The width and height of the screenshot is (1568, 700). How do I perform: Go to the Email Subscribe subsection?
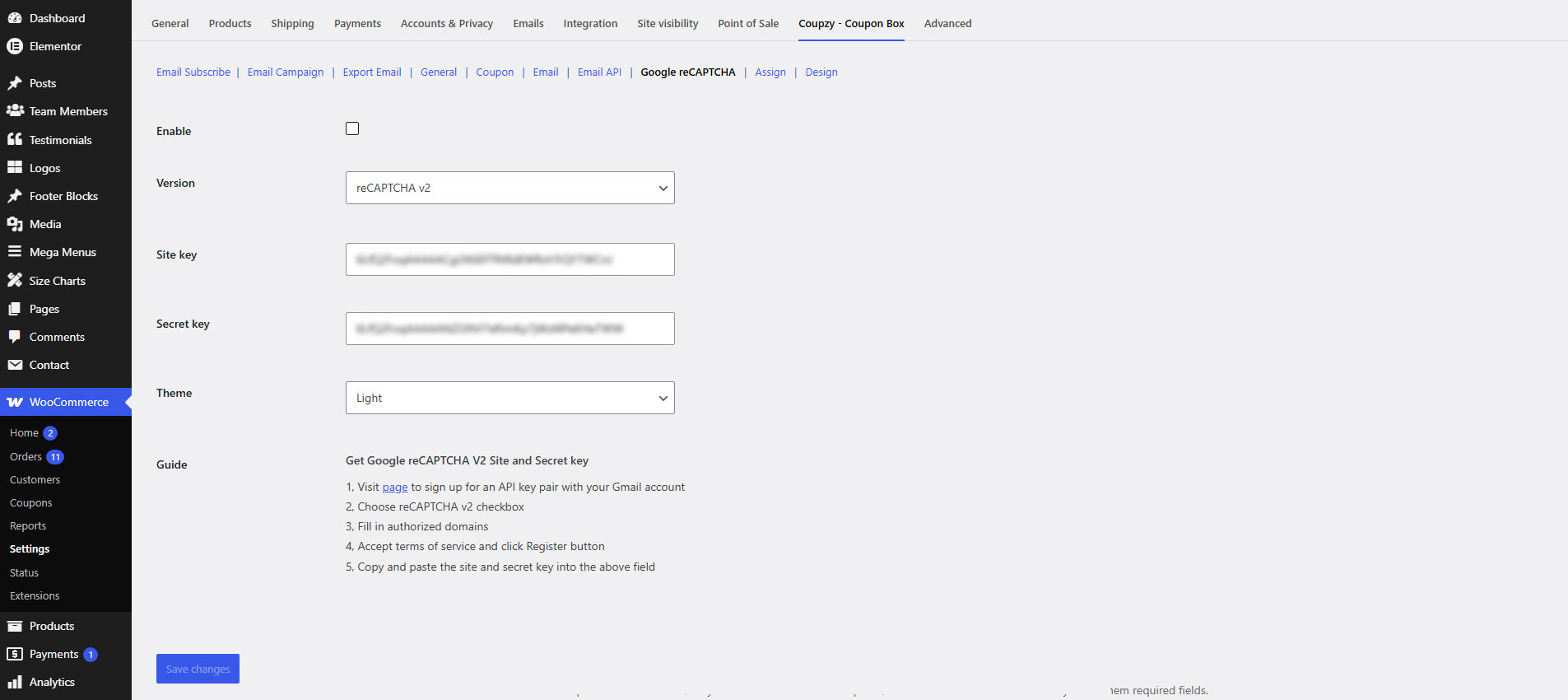[x=193, y=72]
